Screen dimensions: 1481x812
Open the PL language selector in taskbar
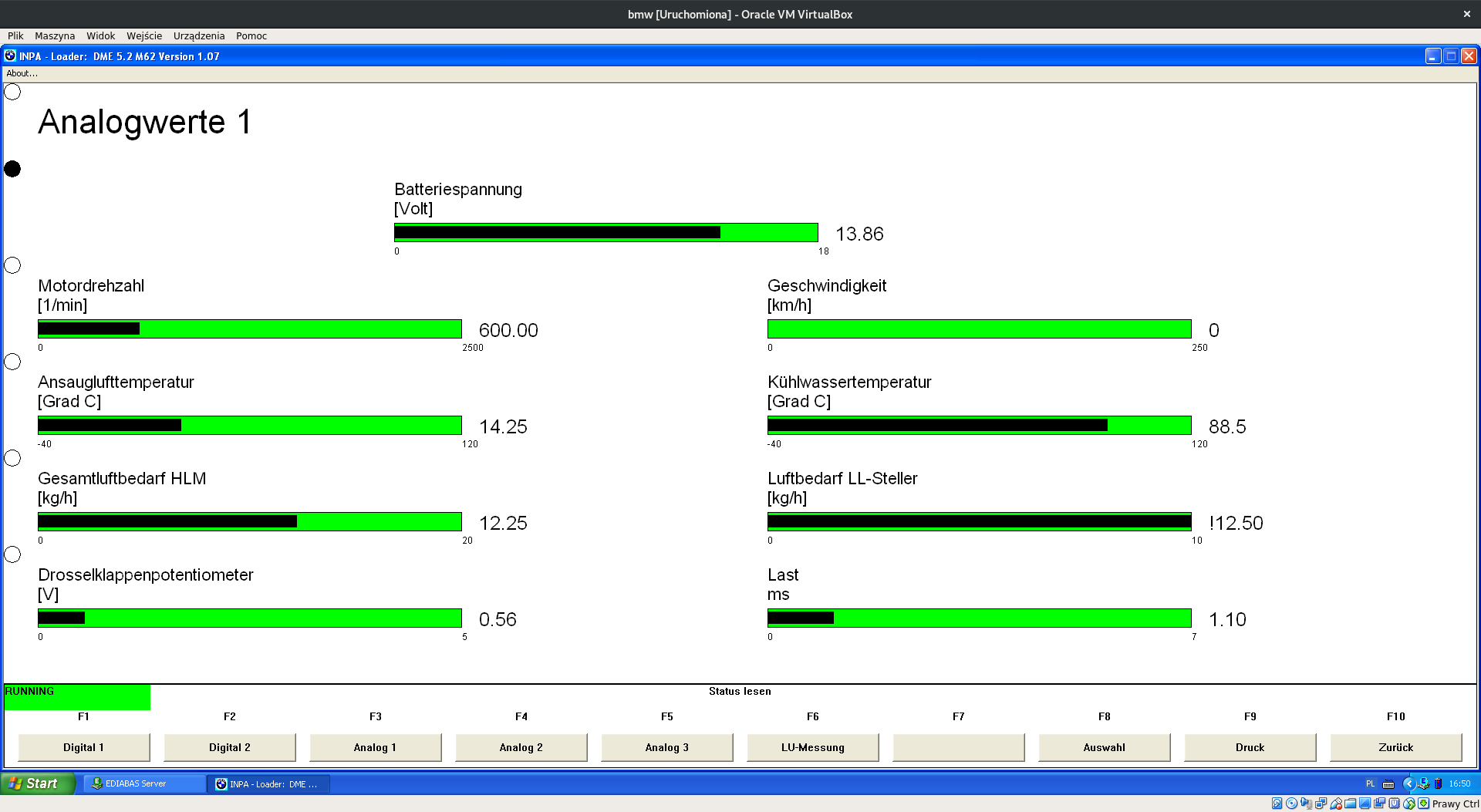(x=1371, y=783)
